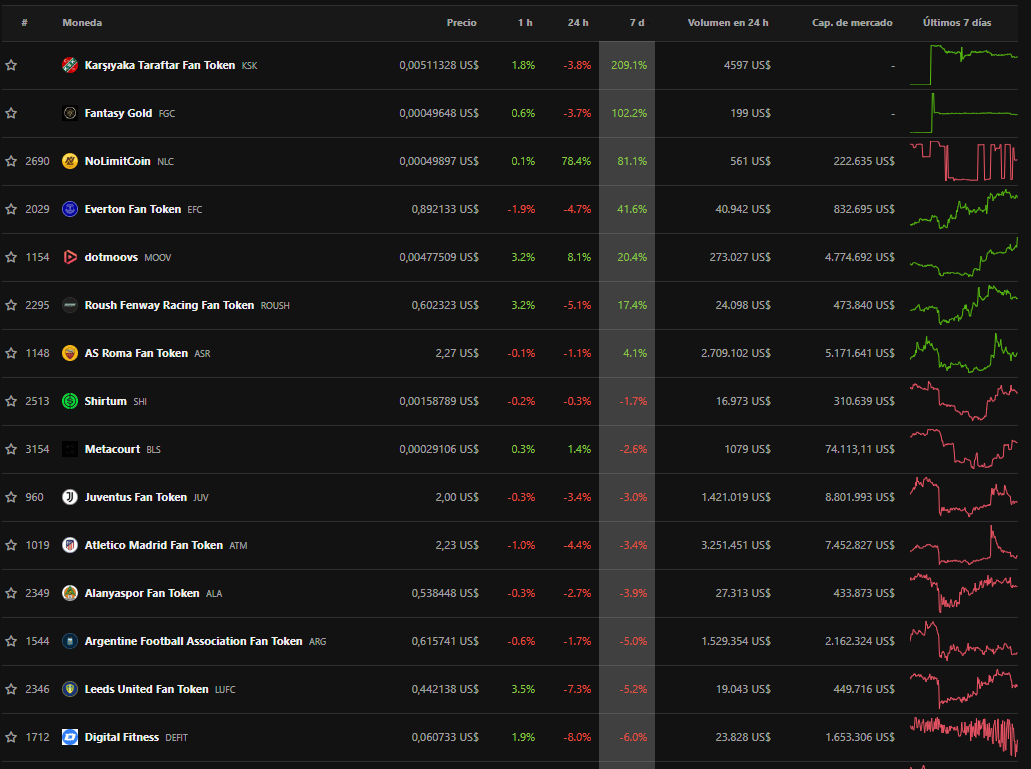Open Everton Fan Token link
This screenshot has width=1031, height=769.
point(133,209)
